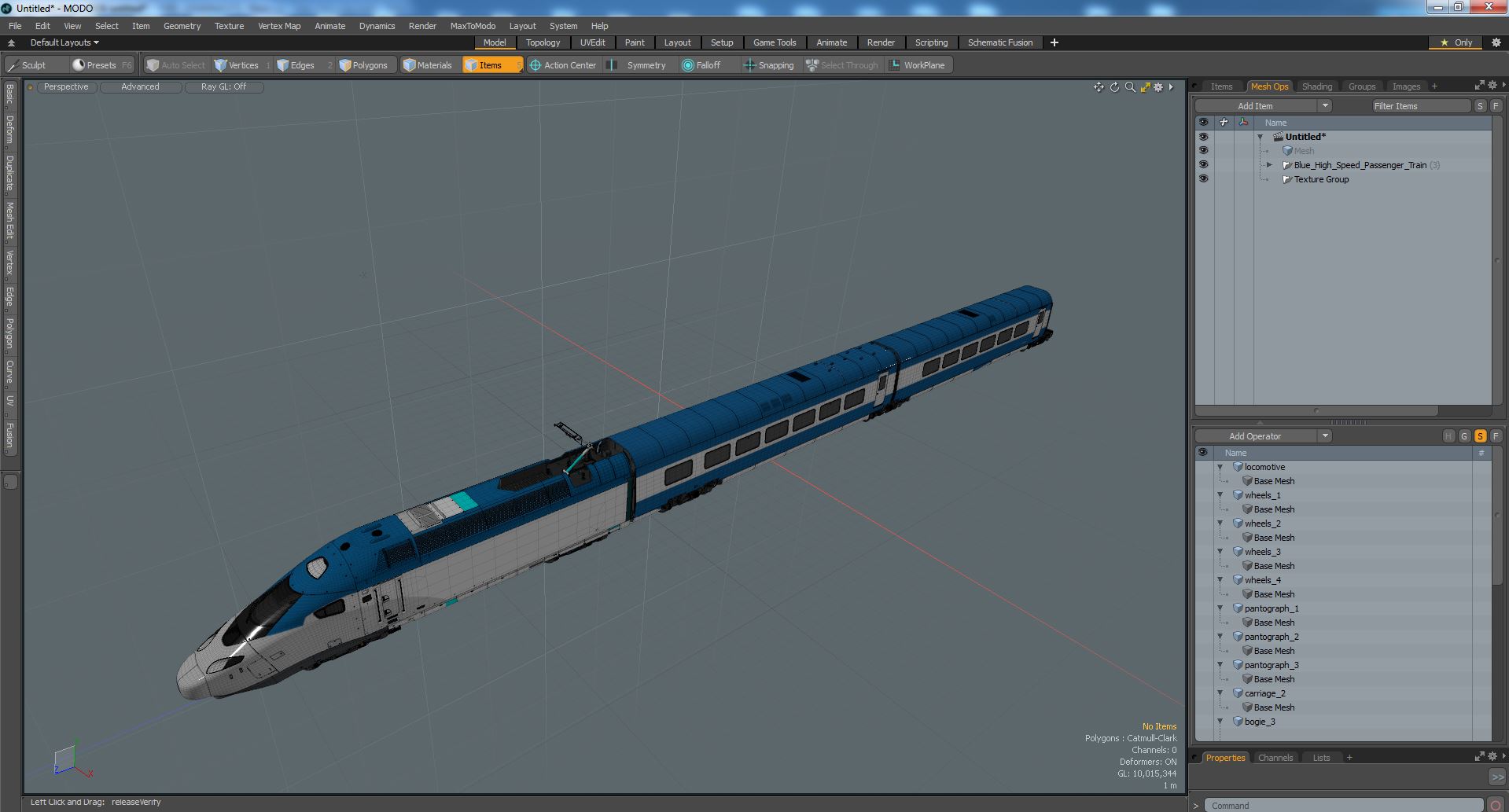Activate the Sculpt tool
Image resolution: width=1509 pixels, height=812 pixels.
(34, 65)
